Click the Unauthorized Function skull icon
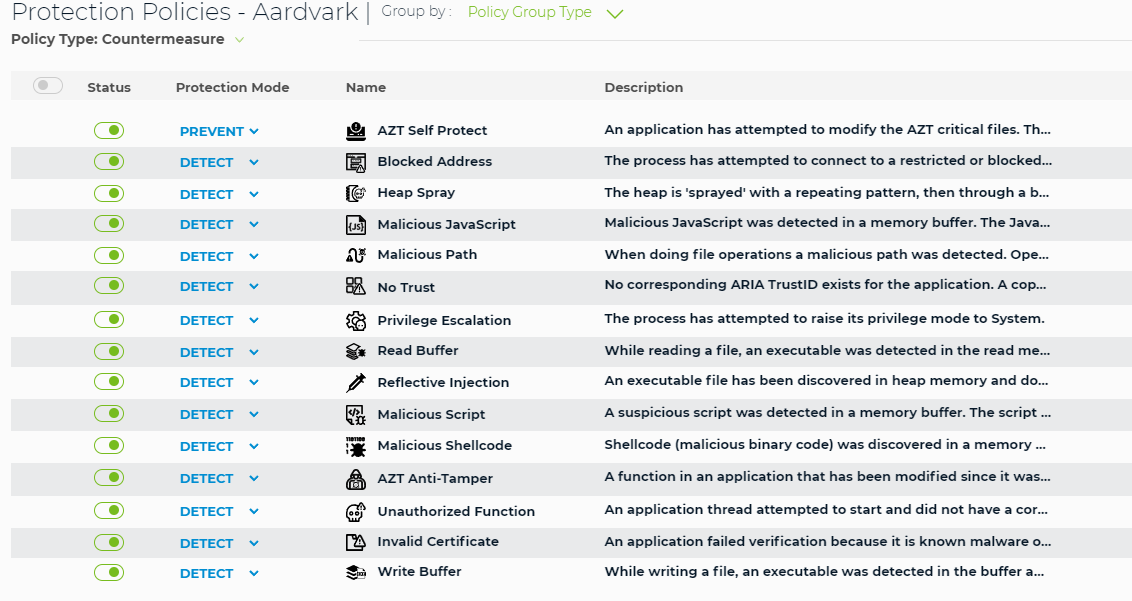This screenshot has height=601, width=1132. pos(356,511)
